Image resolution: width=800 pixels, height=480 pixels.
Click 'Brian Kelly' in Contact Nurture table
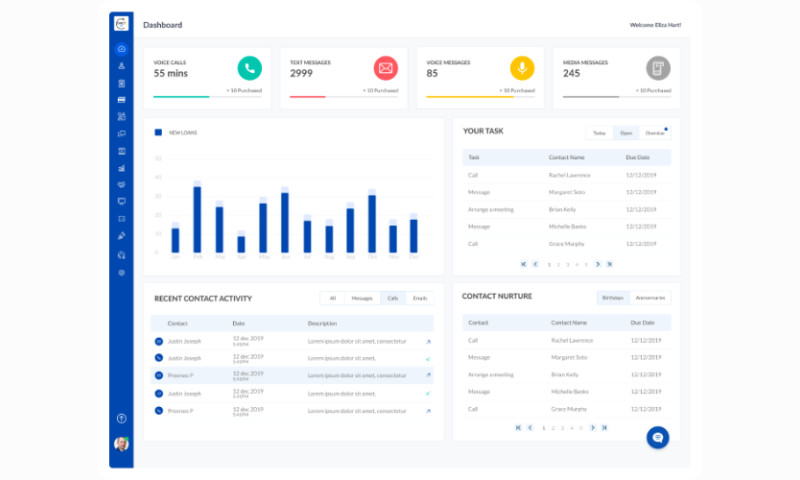(x=565, y=375)
